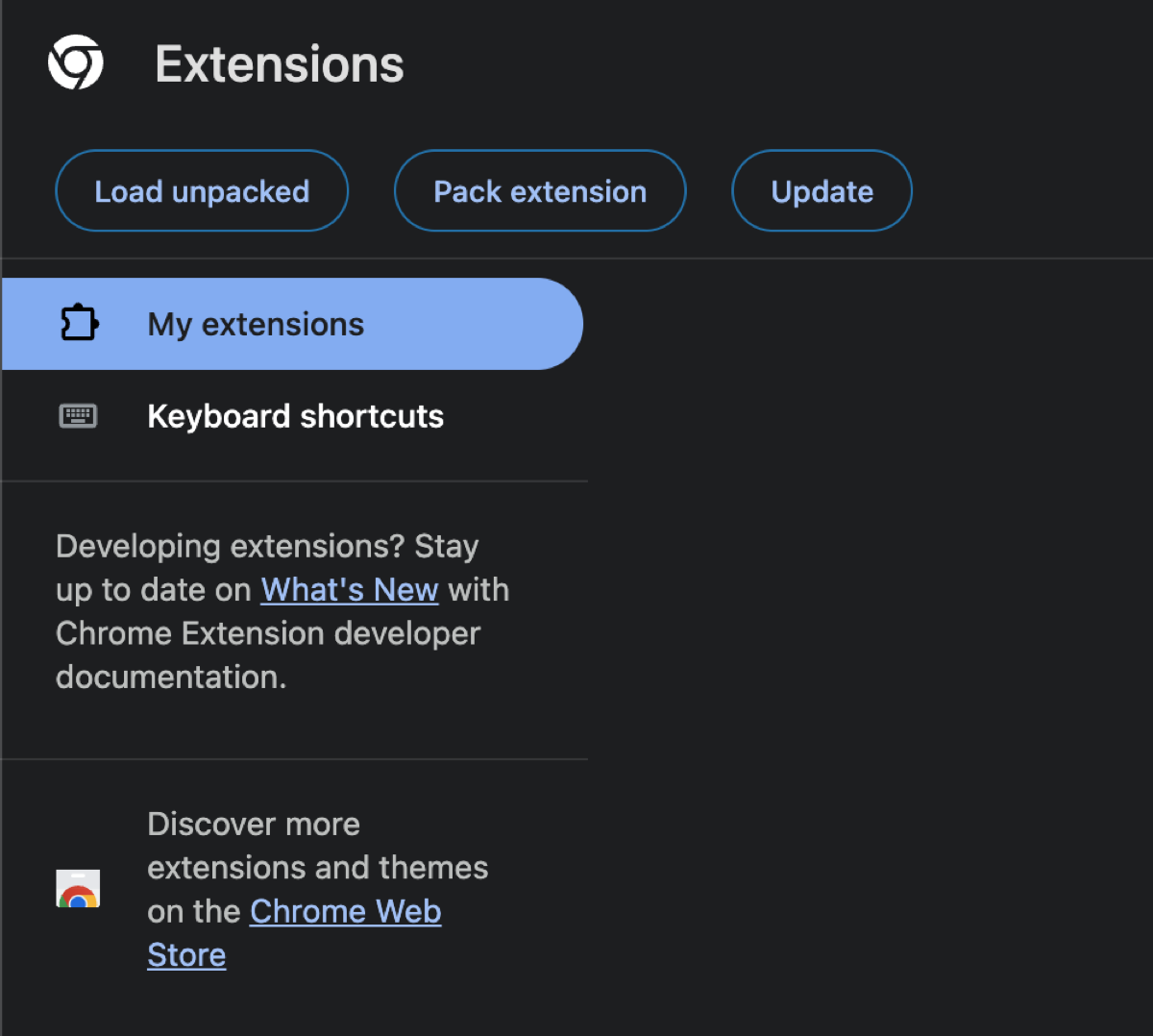1153x1036 pixels.
Task: Open the What's New link
Action: (350, 589)
